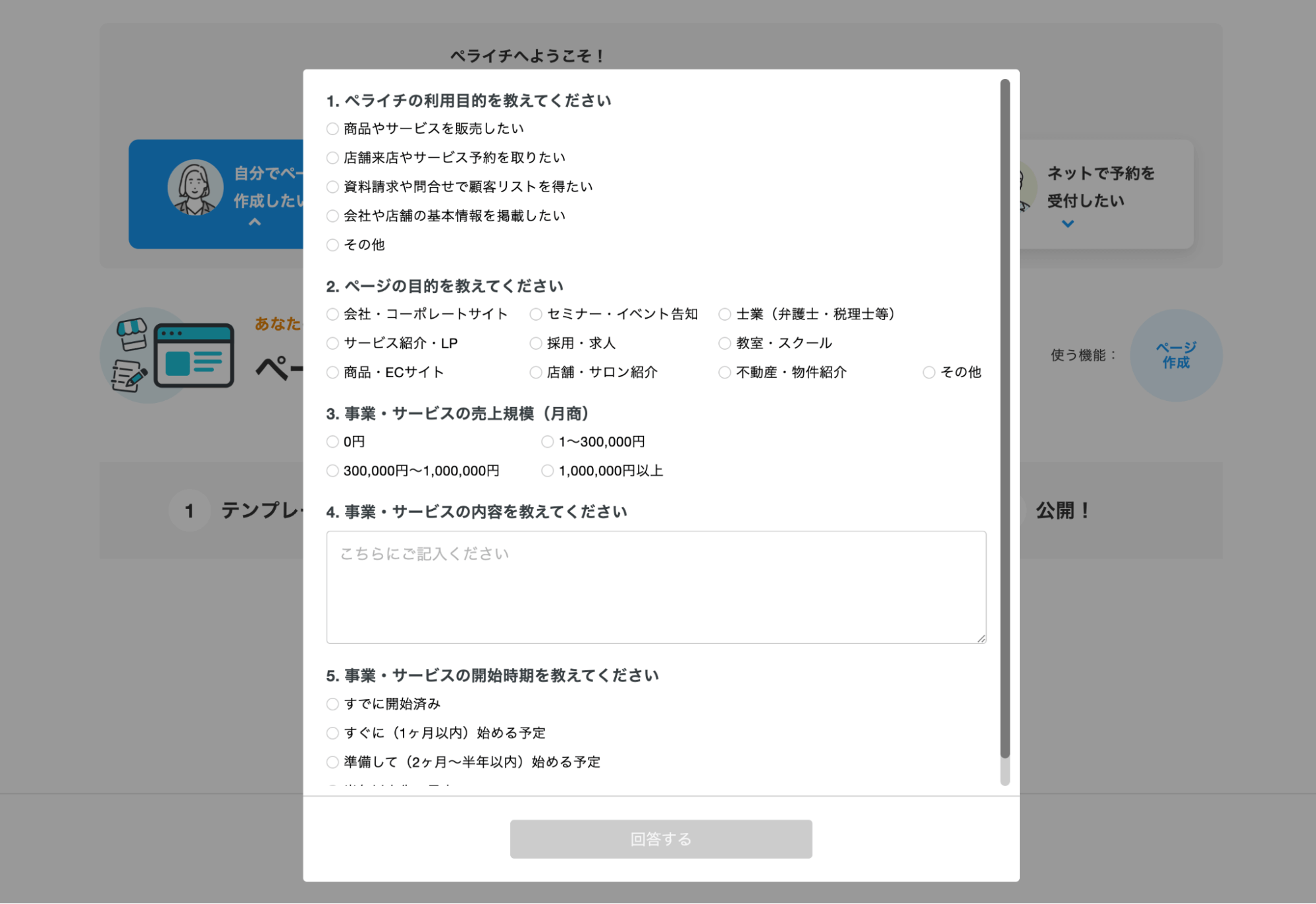Click the avatar icon inside the blue card

[x=194, y=186]
